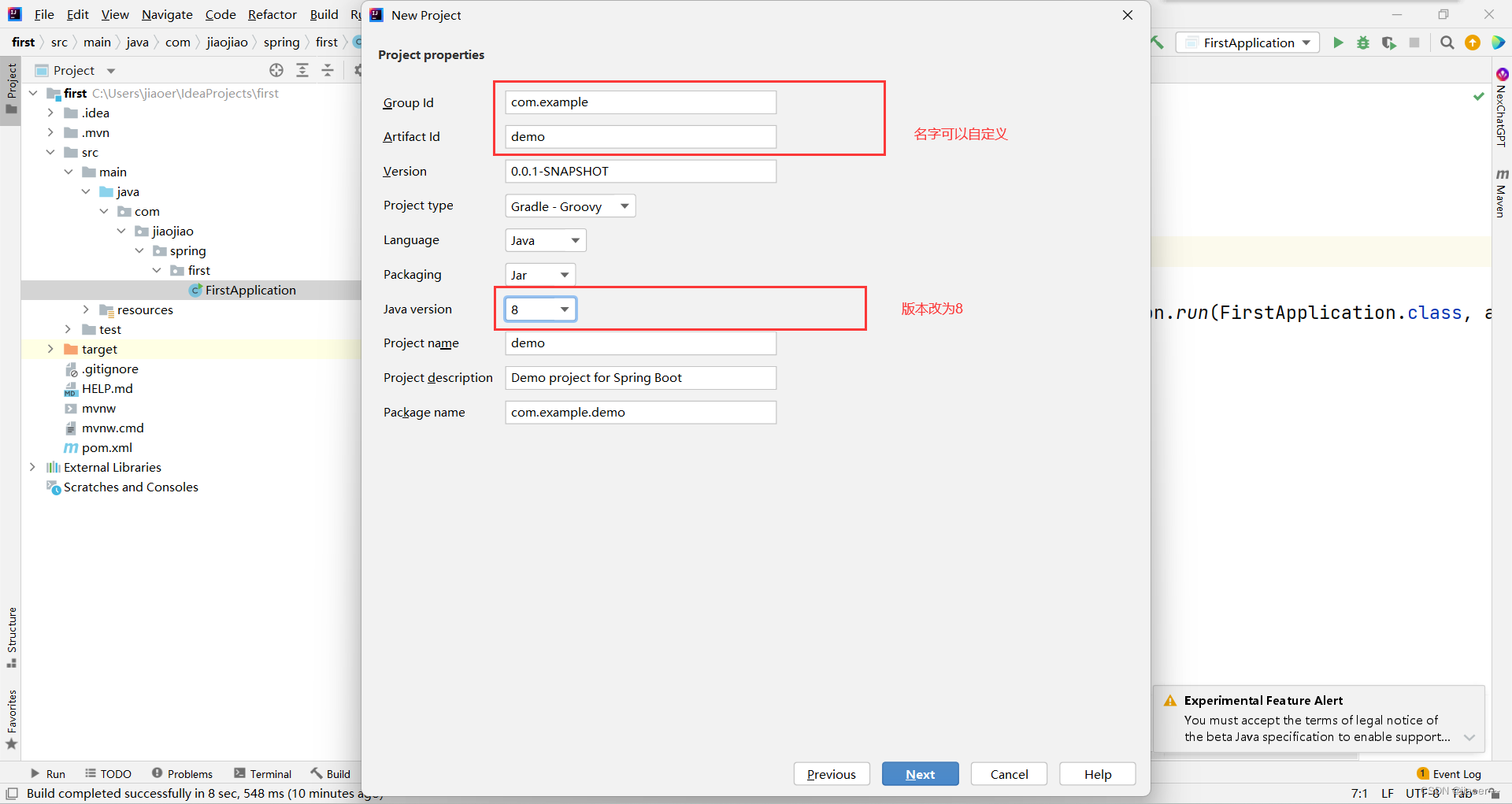The width and height of the screenshot is (1512, 804).
Task: Click the Help button
Action: pyautogui.click(x=1098, y=774)
